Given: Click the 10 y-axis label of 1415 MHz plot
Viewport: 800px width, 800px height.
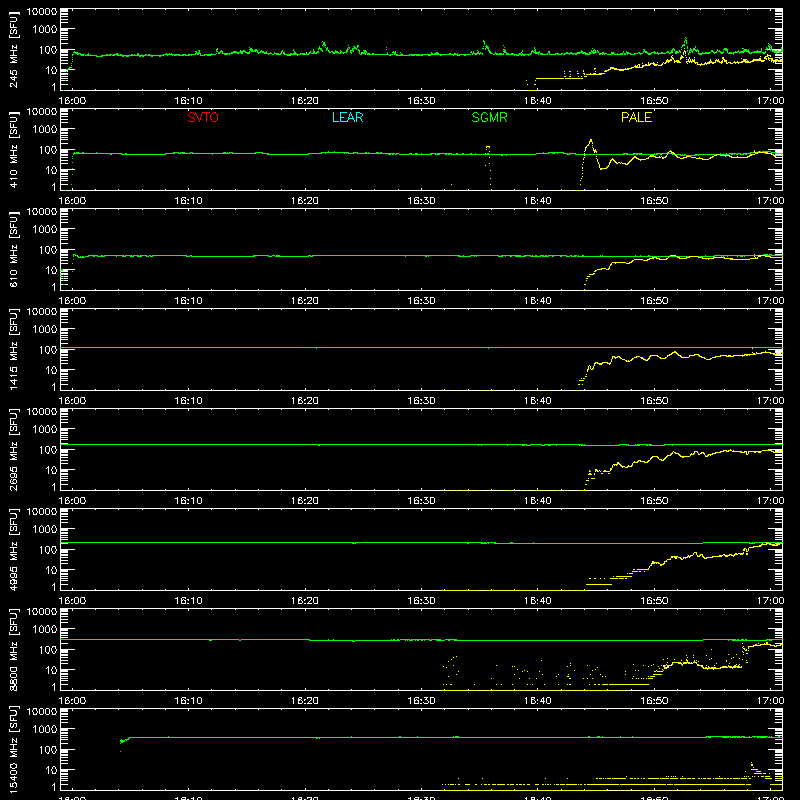Looking at the screenshot, I should [x=51, y=370].
